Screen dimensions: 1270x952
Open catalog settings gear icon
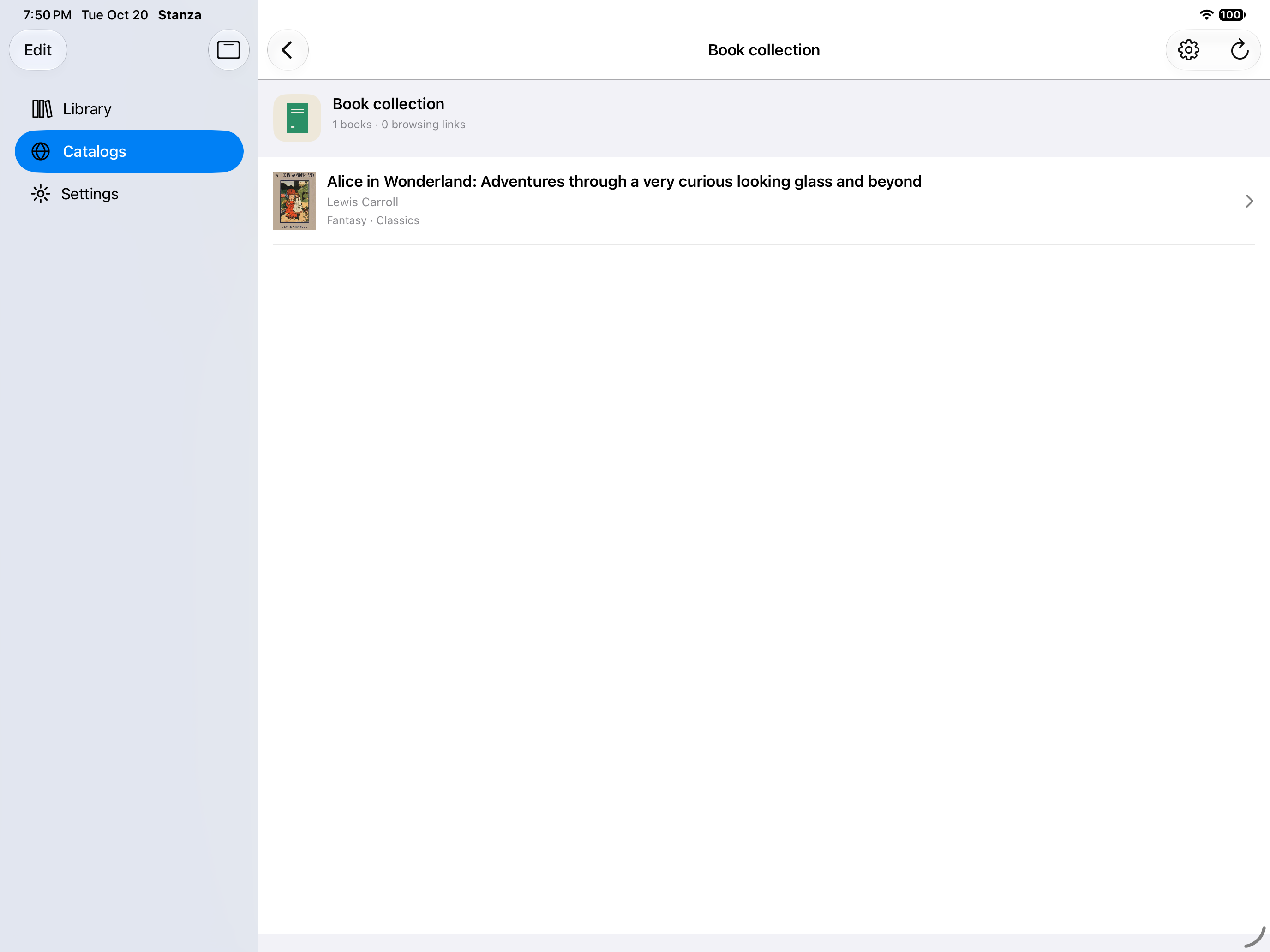[1188, 50]
